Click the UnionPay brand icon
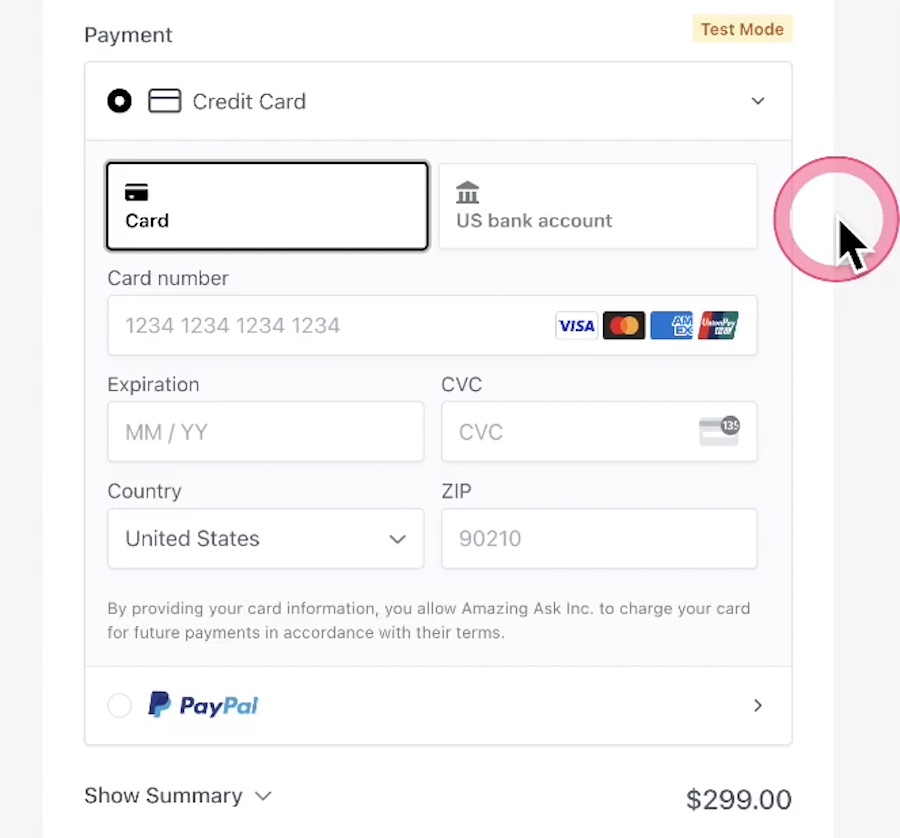 click(x=718, y=325)
